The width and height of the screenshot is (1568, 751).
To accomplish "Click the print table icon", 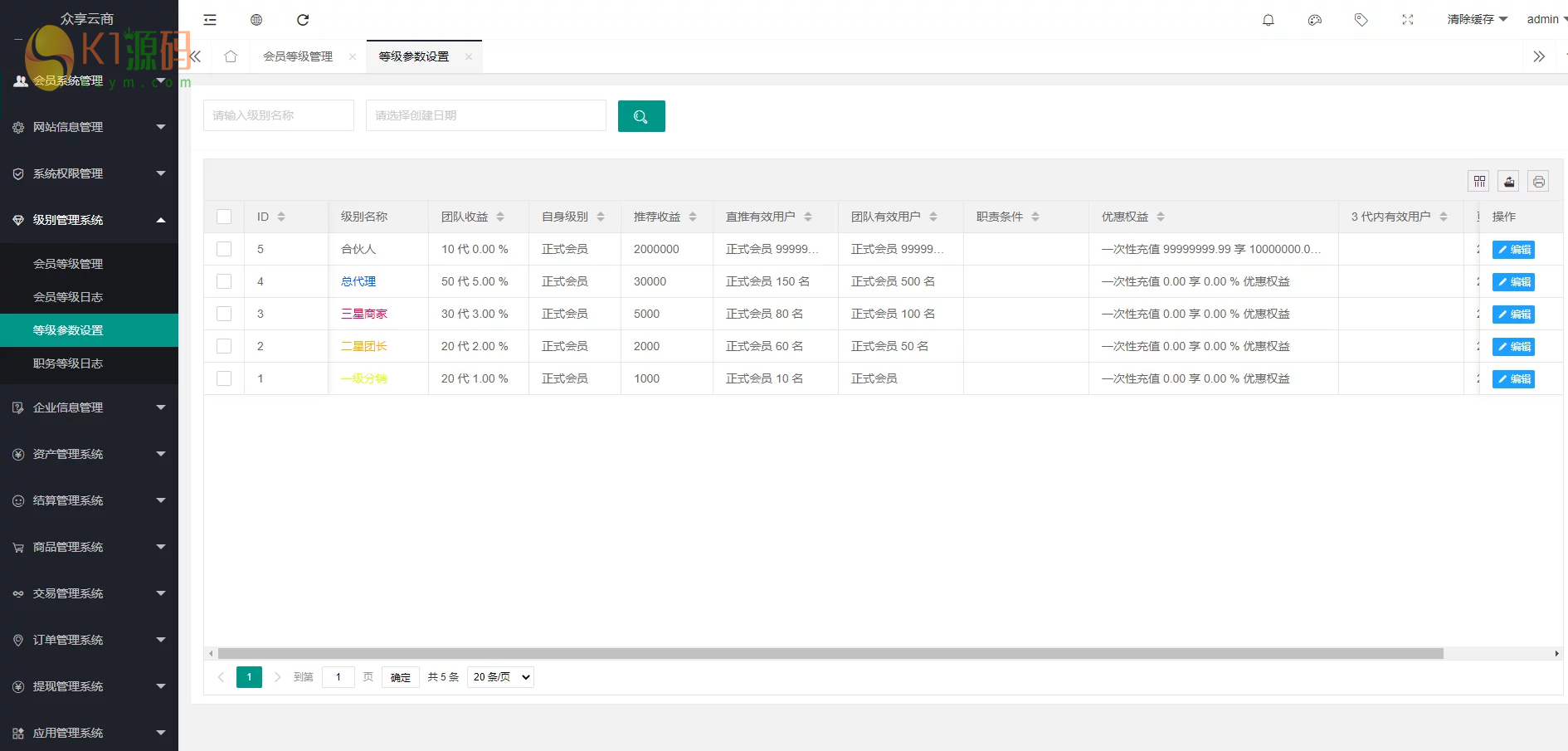I will point(1538,182).
